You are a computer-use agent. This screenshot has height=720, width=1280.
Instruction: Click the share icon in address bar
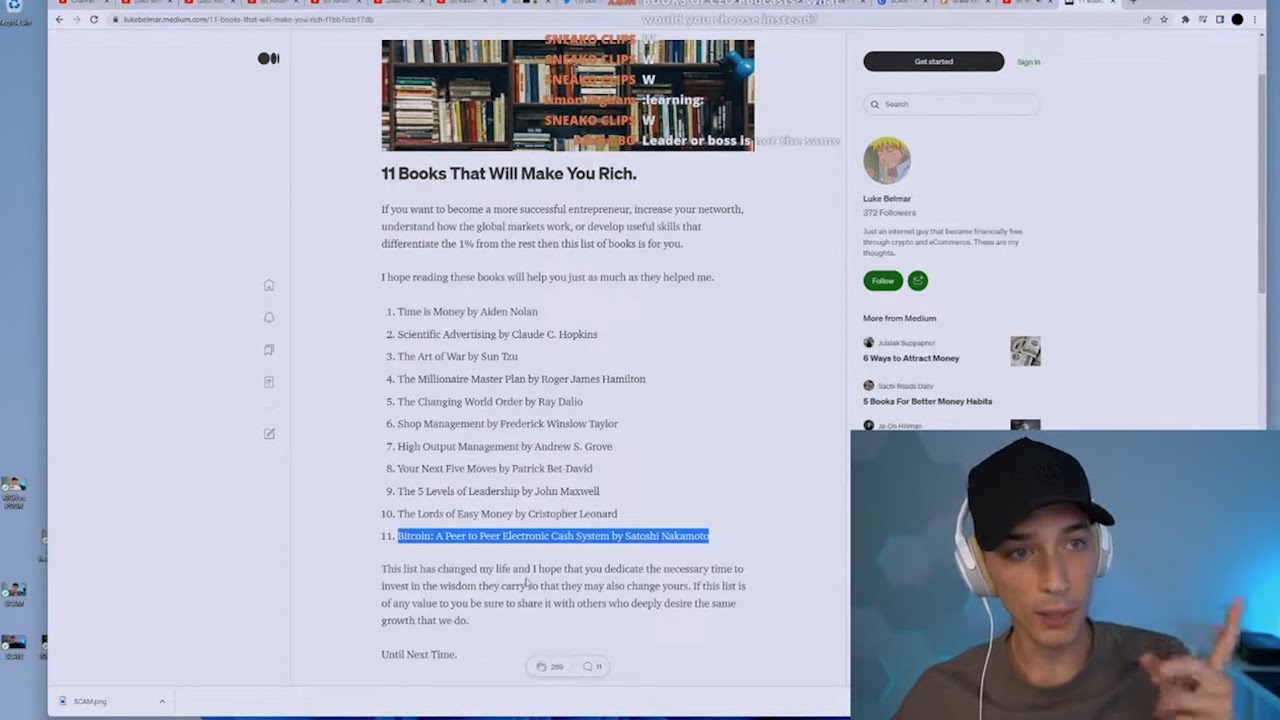click(1146, 19)
